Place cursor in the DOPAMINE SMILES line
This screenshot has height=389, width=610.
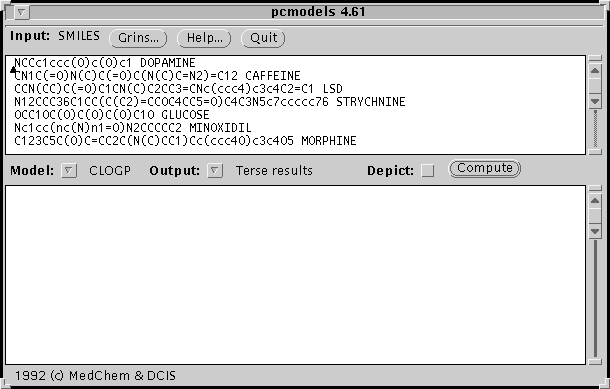coord(105,63)
